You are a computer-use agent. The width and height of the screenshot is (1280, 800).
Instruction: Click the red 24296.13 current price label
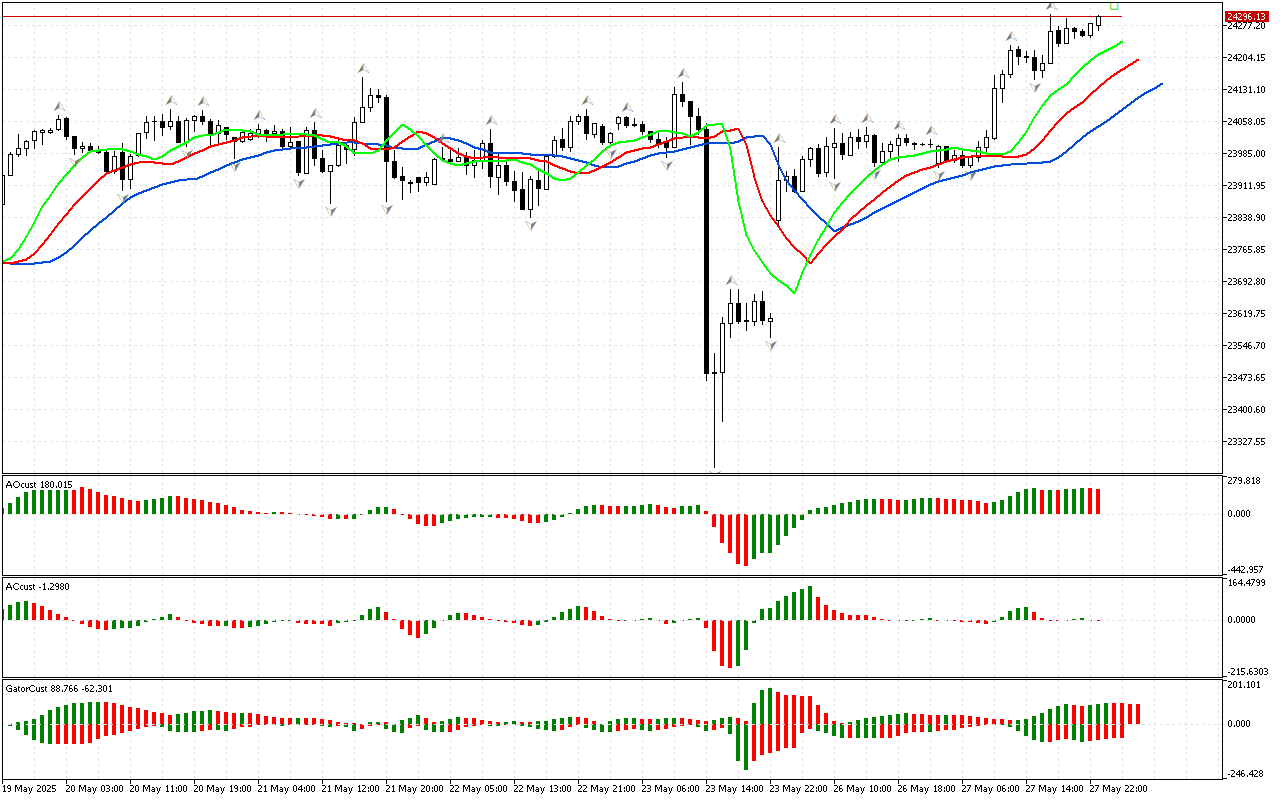[1246, 17]
